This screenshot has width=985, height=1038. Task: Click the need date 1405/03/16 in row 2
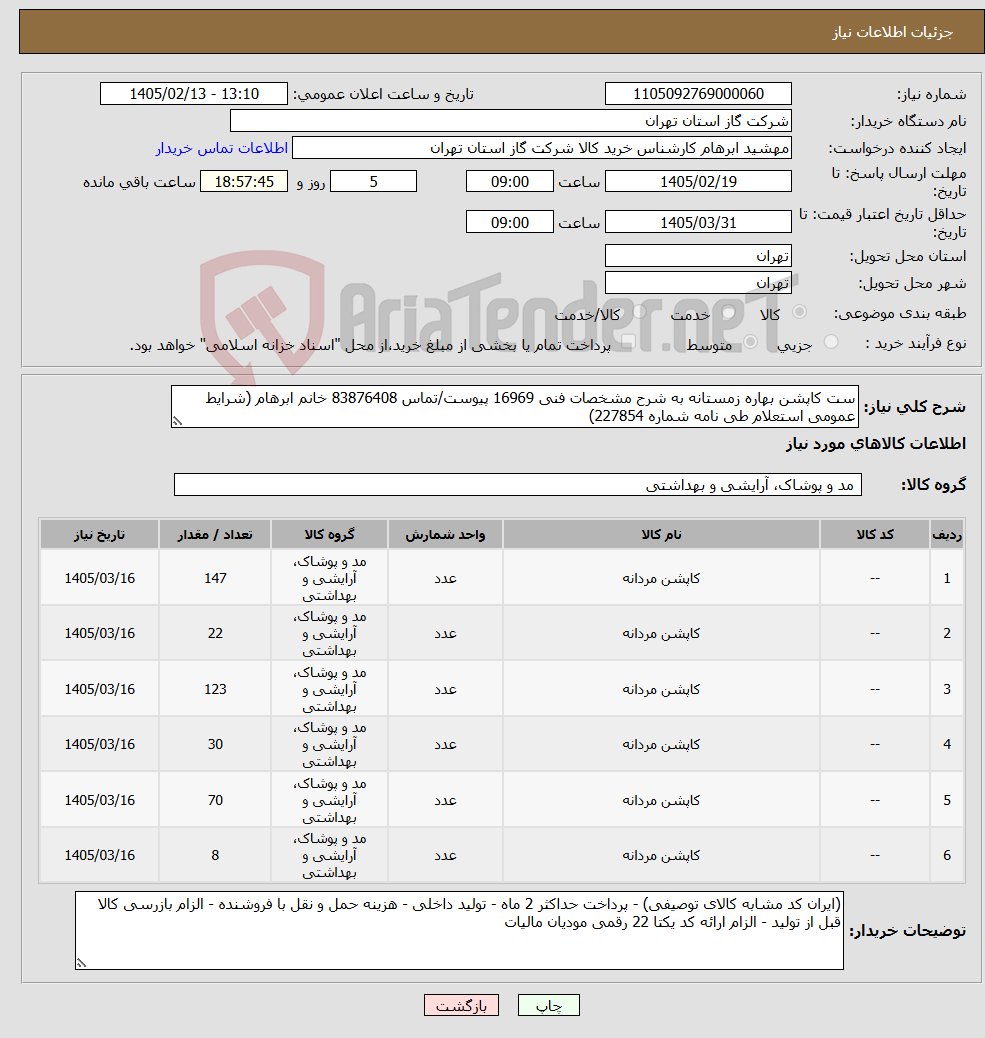pos(99,634)
